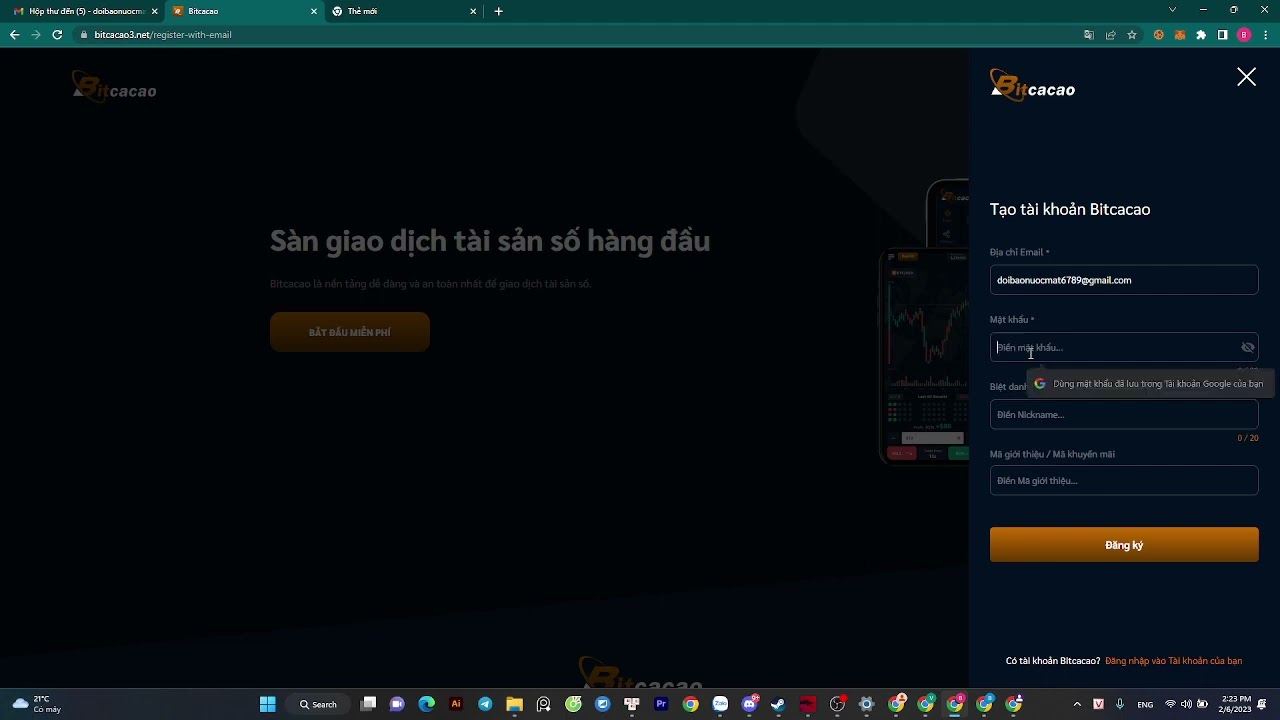
Task: Launch Adobe Illustrator from the taskbar
Action: 456,704
